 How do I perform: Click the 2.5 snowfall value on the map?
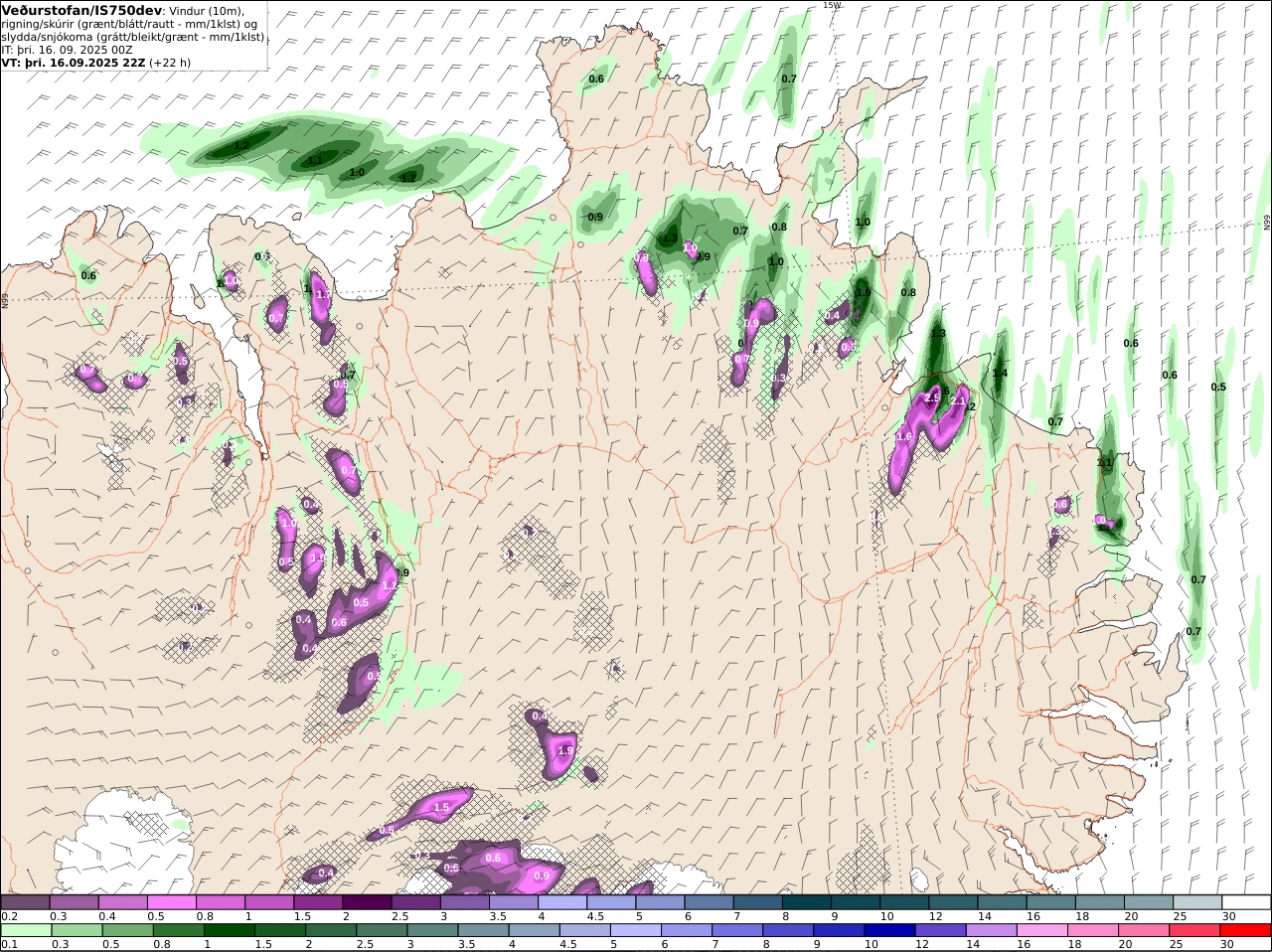(x=932, y=397)
